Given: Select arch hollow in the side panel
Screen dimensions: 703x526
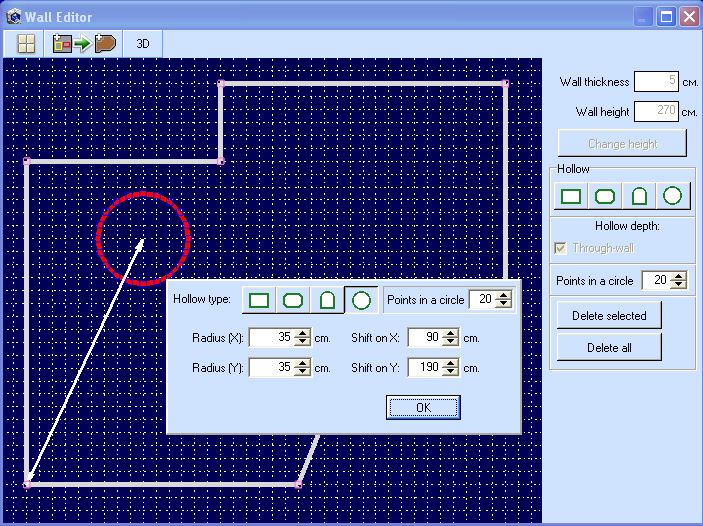Looking at the screenshot, I should click(x=639, y=196).
